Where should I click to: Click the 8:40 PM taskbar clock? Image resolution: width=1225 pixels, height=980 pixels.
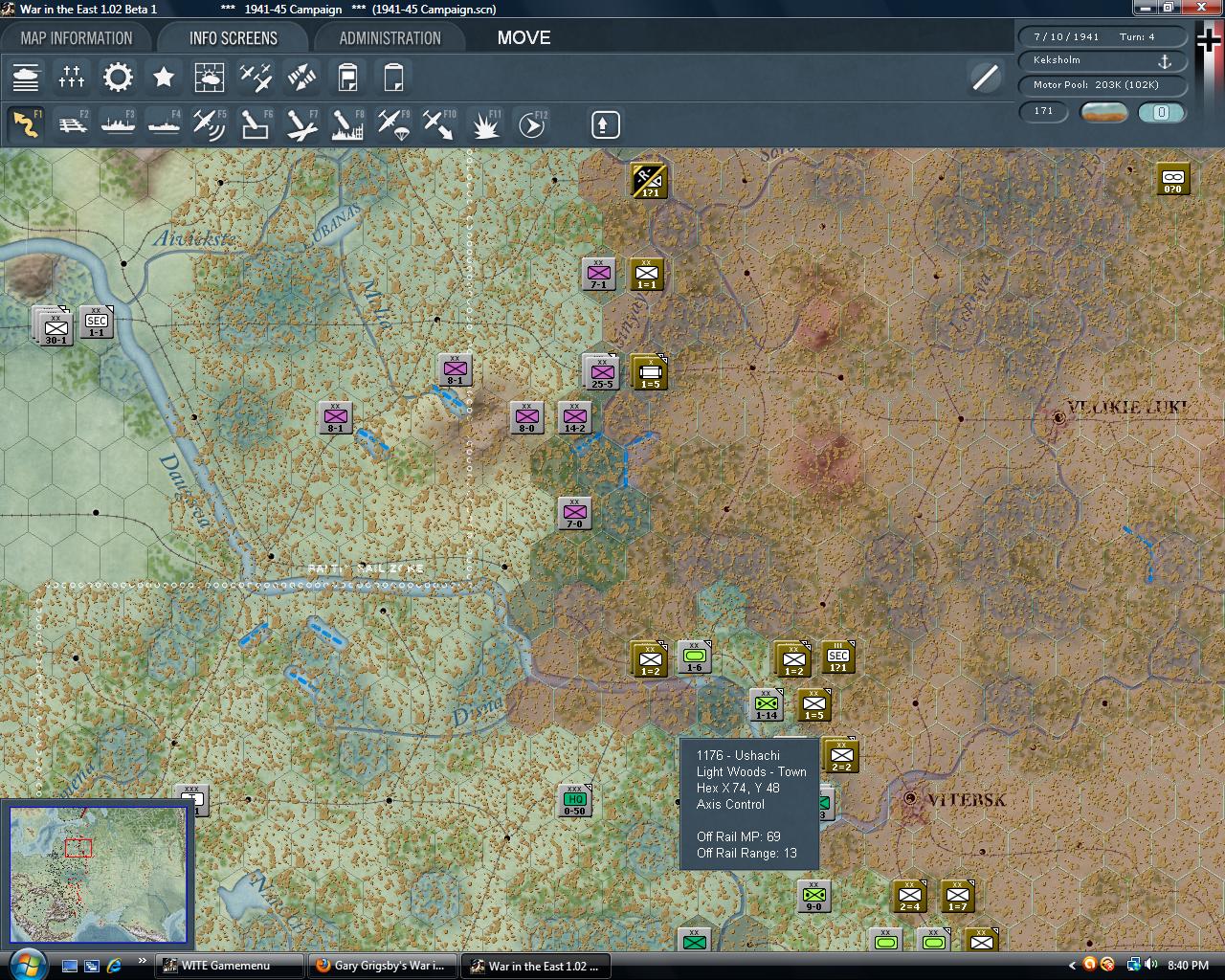[1188, 966]
